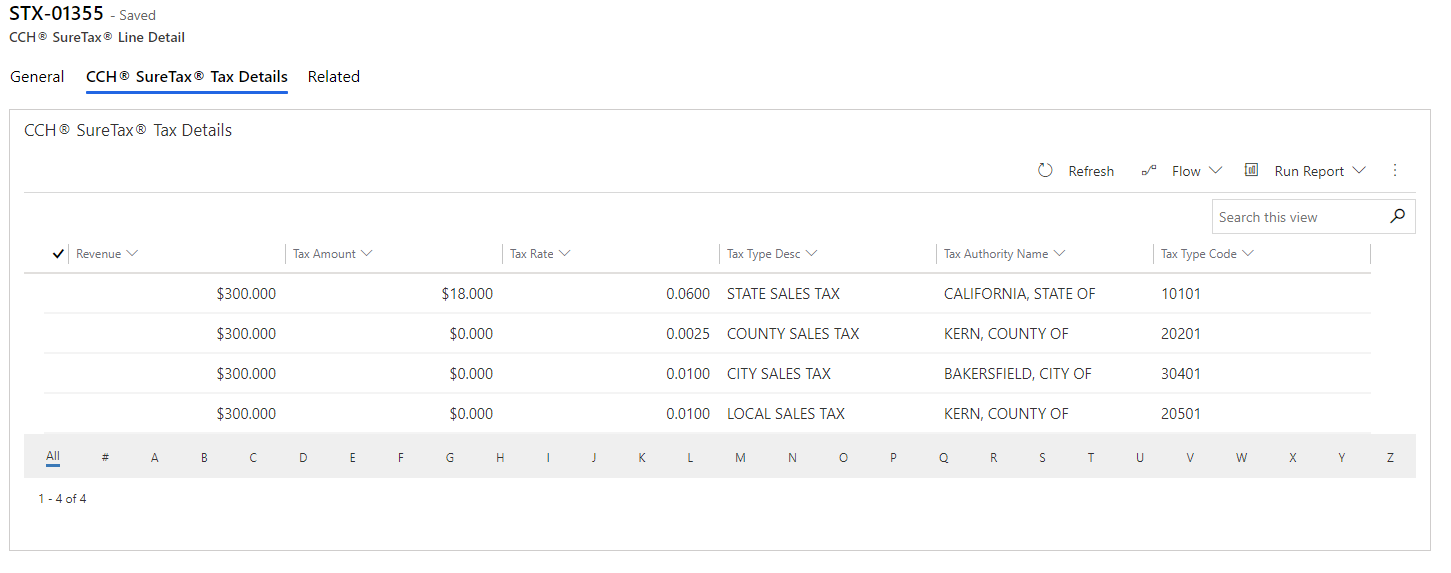
Task: Filter records by letter M
Action: click(740, 458)
